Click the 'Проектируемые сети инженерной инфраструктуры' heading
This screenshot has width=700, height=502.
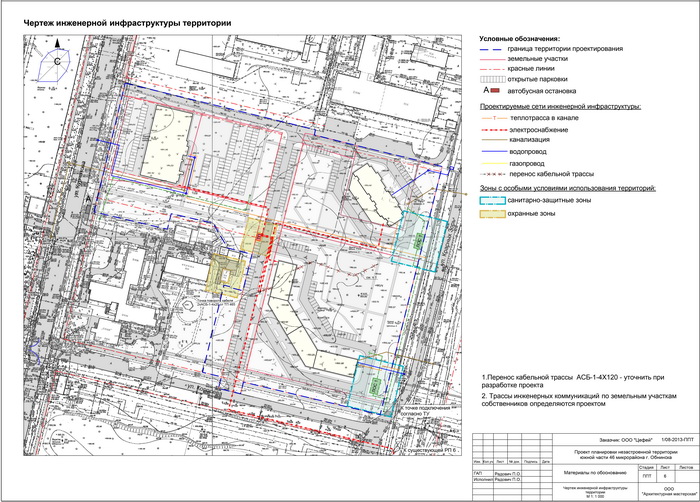click(x=559, y=106)
